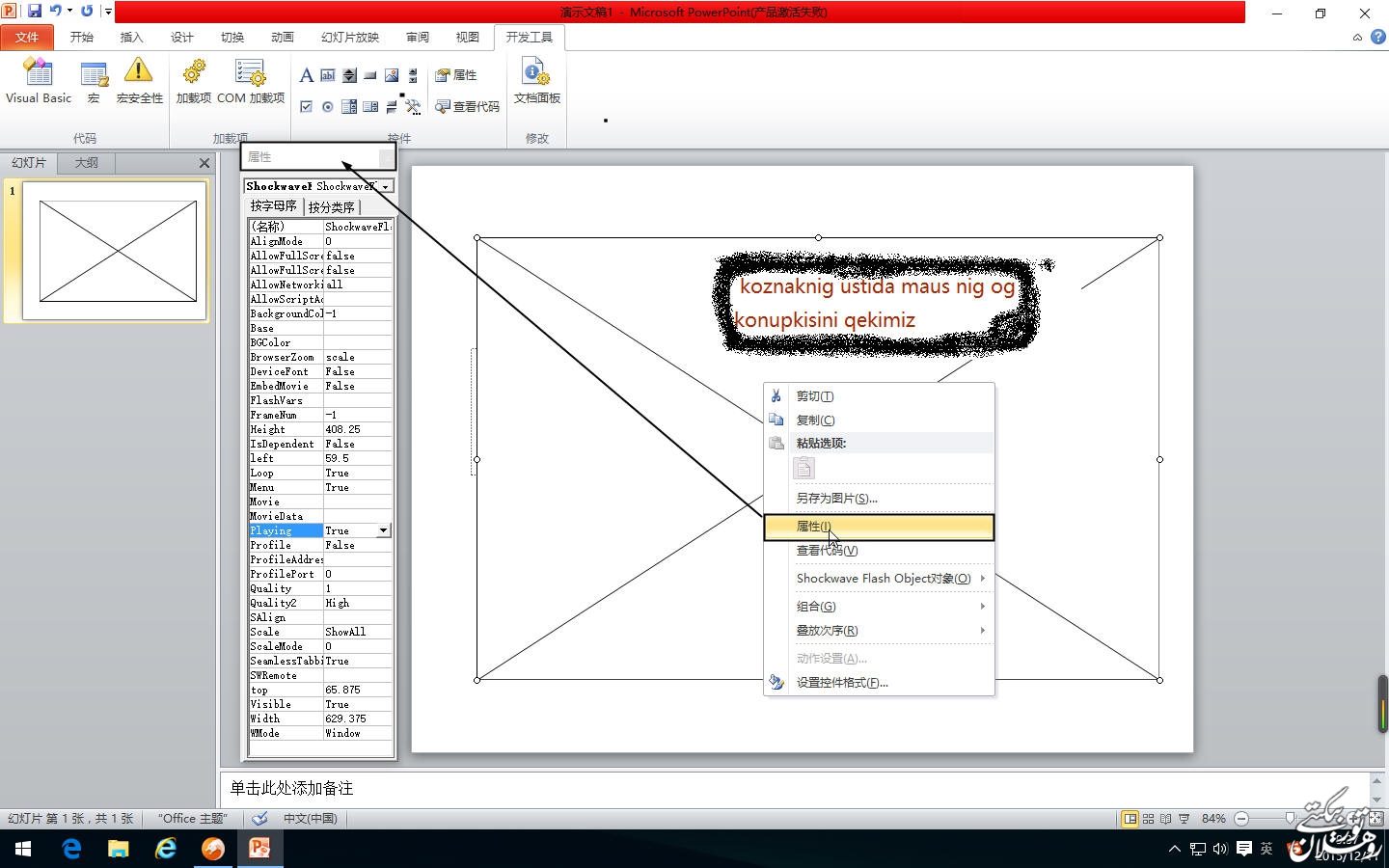Screen dimensions: 1389x868
Task: Save presentation from quick access toolbar
Action: point(35,12)
